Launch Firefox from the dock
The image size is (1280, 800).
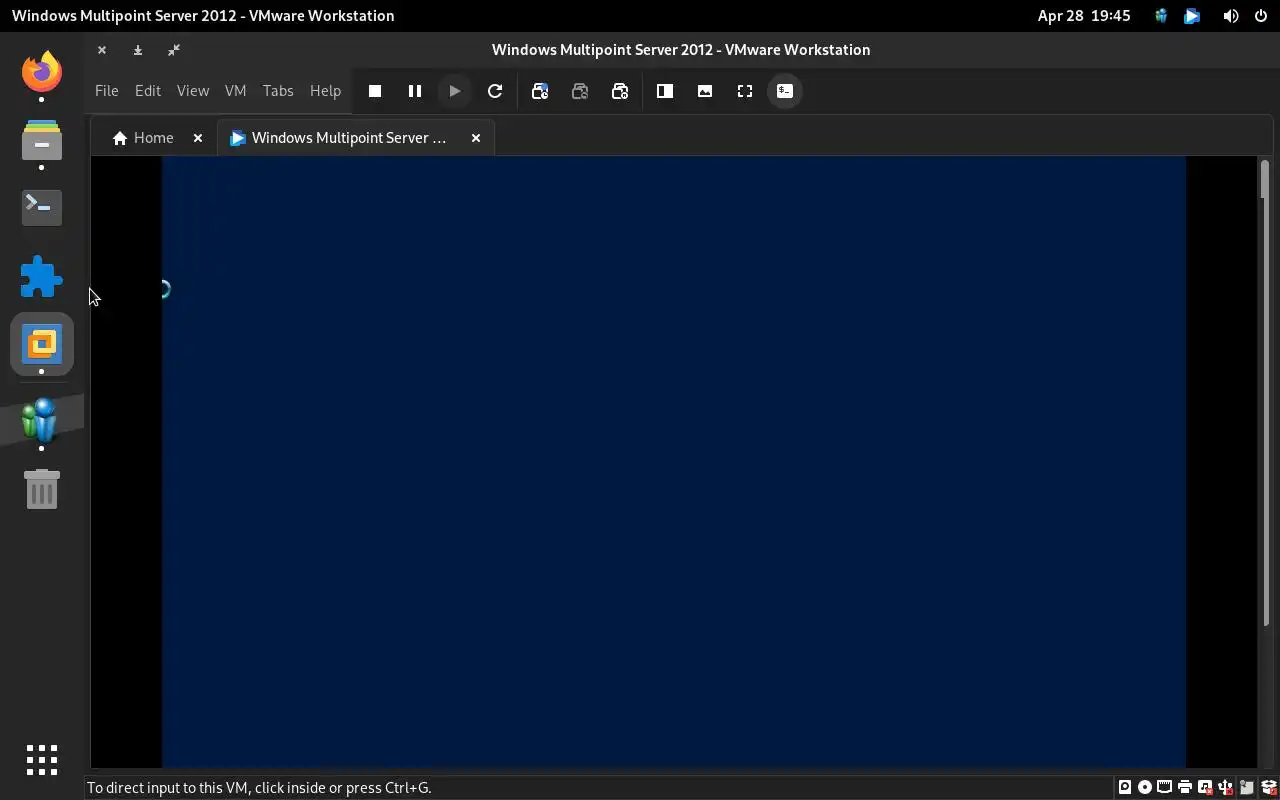pyautogui.click(x=42, y=72)
